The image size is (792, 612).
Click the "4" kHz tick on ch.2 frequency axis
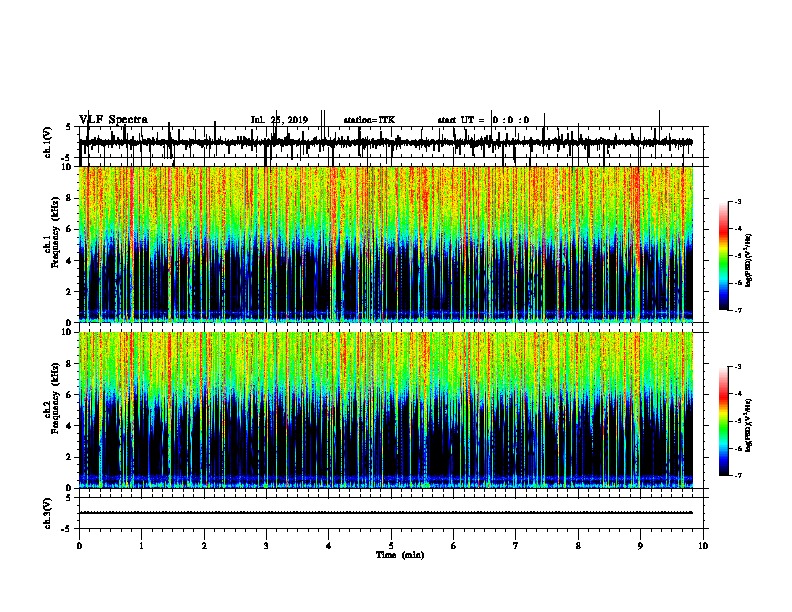[71, 426]
